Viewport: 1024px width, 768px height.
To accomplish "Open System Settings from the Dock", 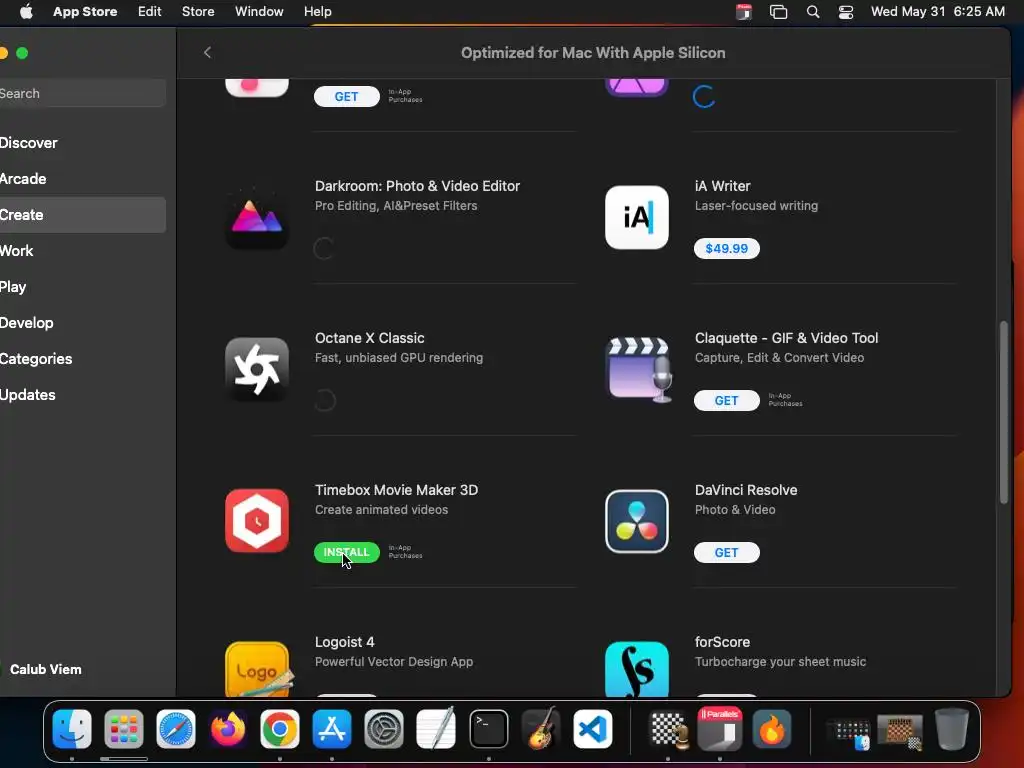I will (383, 729).
